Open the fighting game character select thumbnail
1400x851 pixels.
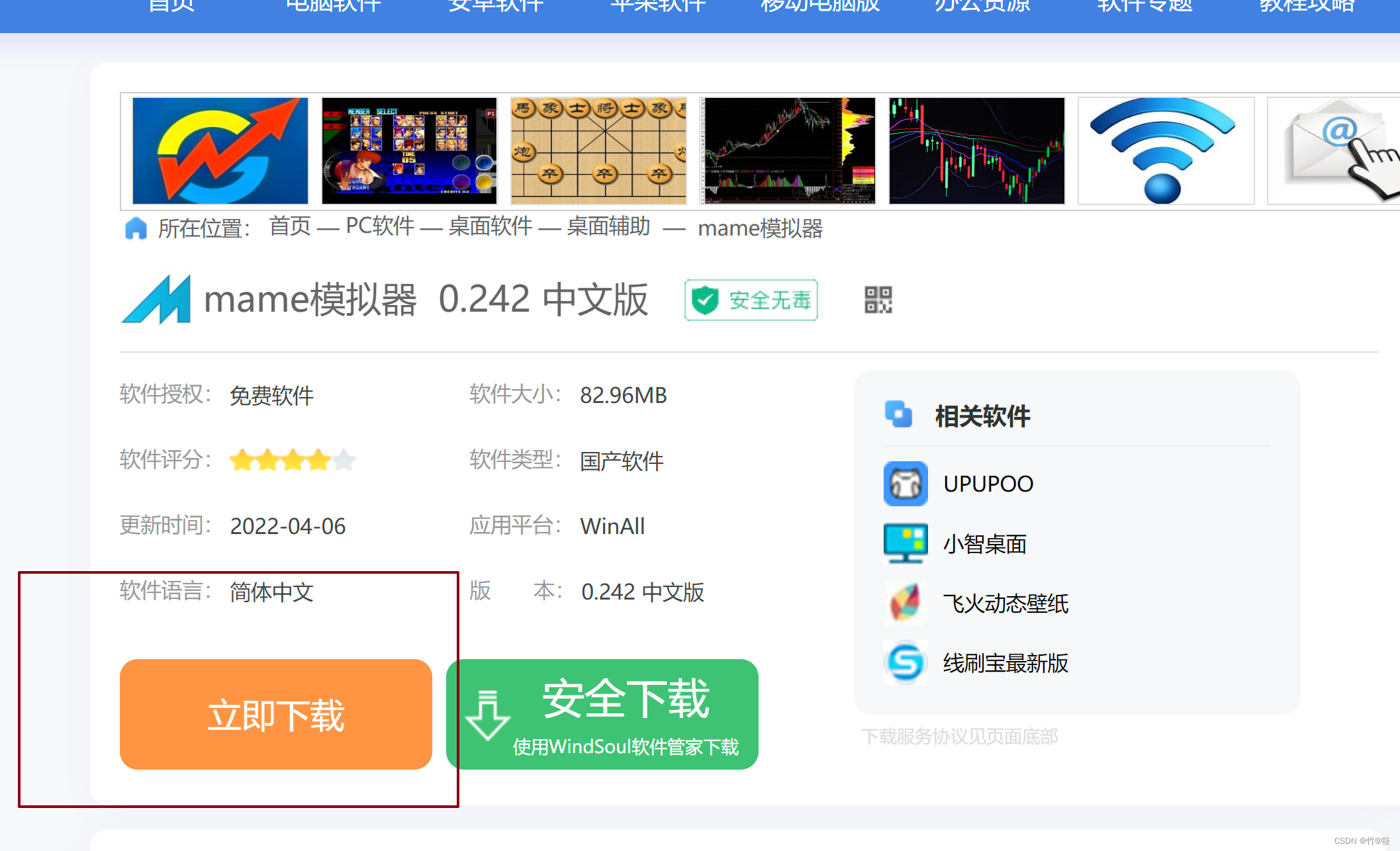(409, 151)
